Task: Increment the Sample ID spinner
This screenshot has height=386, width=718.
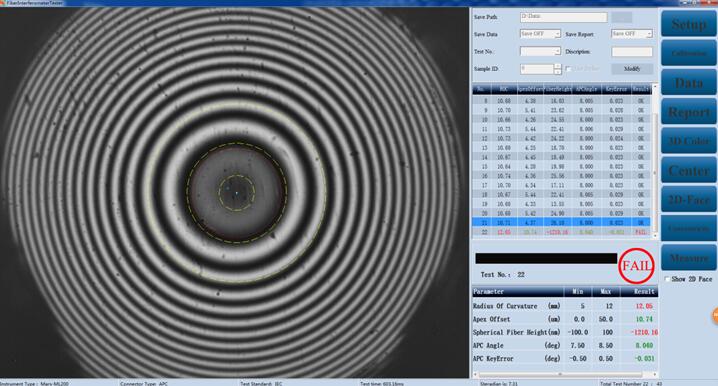Action: (557, 66)
